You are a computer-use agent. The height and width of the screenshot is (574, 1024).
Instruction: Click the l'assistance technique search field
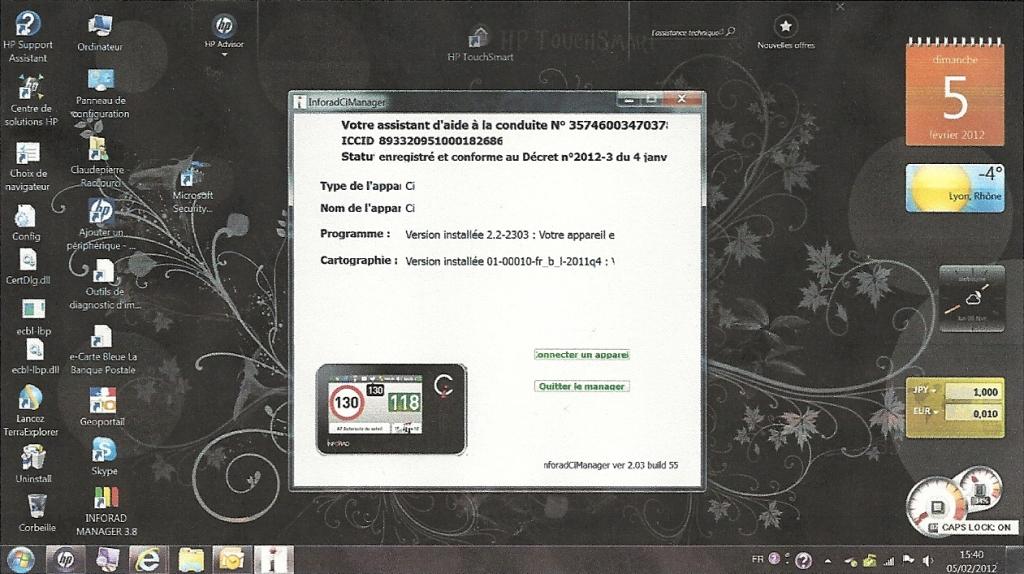693,31
